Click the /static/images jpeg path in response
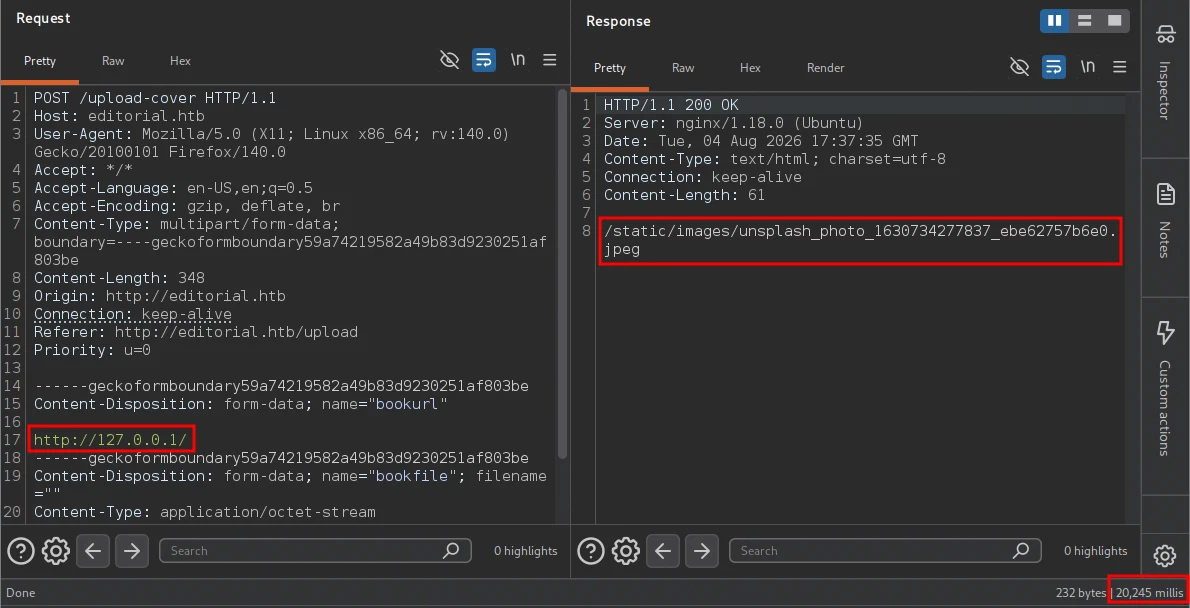 [x=861, y=240]
